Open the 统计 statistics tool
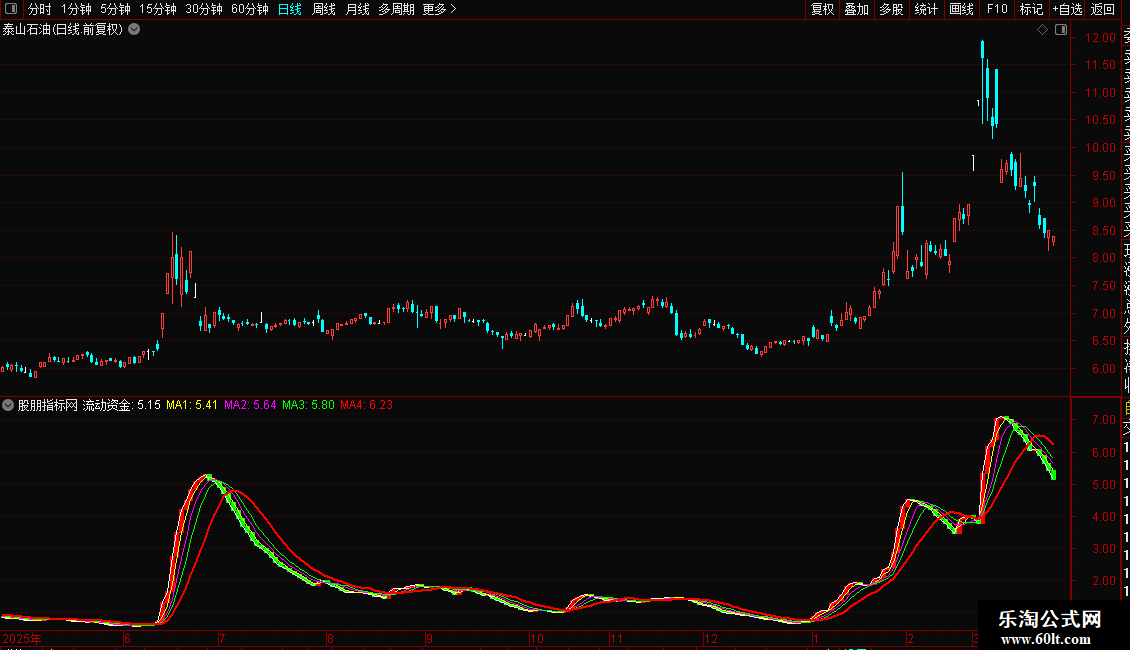Viewport: 1130px width, 650px height. click(x=926, y=9)
